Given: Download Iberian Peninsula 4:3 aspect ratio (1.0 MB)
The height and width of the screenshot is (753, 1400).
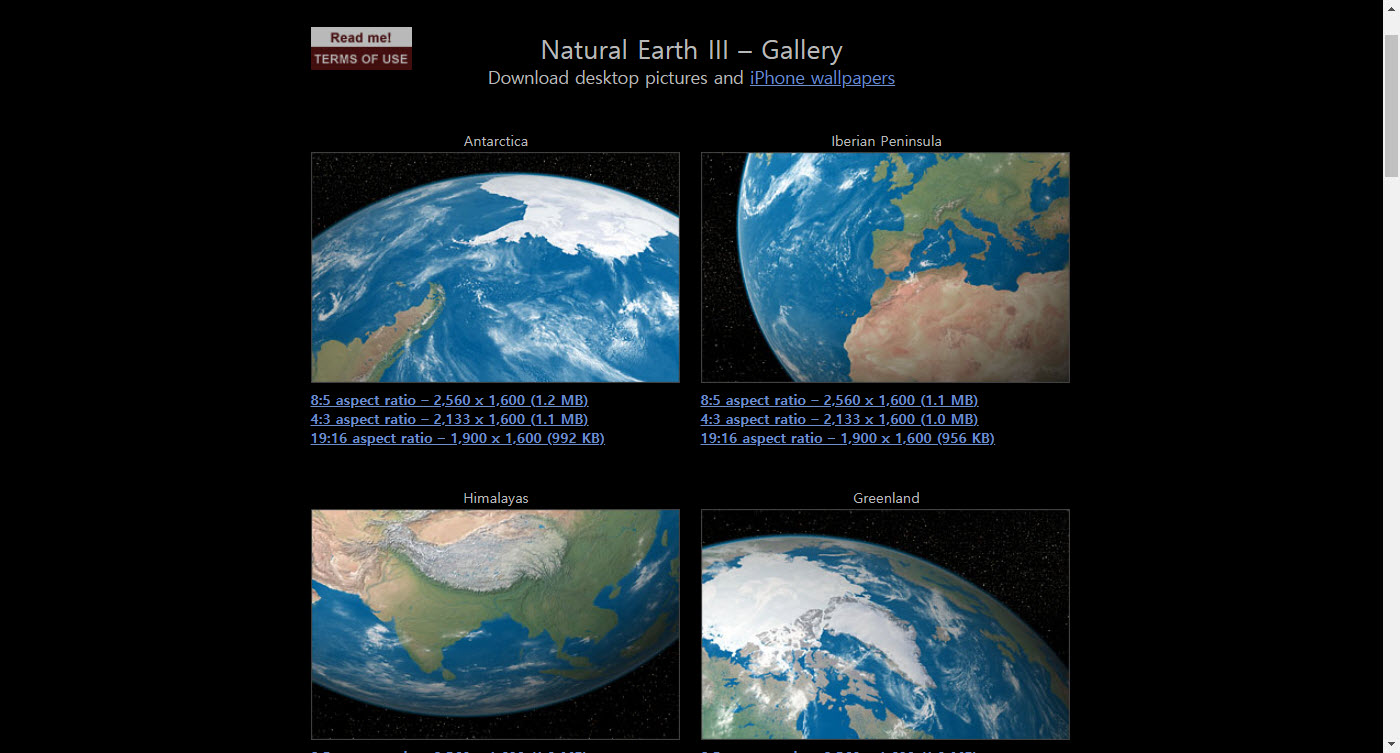Looking at the screenshot, I should click(839, 419).
